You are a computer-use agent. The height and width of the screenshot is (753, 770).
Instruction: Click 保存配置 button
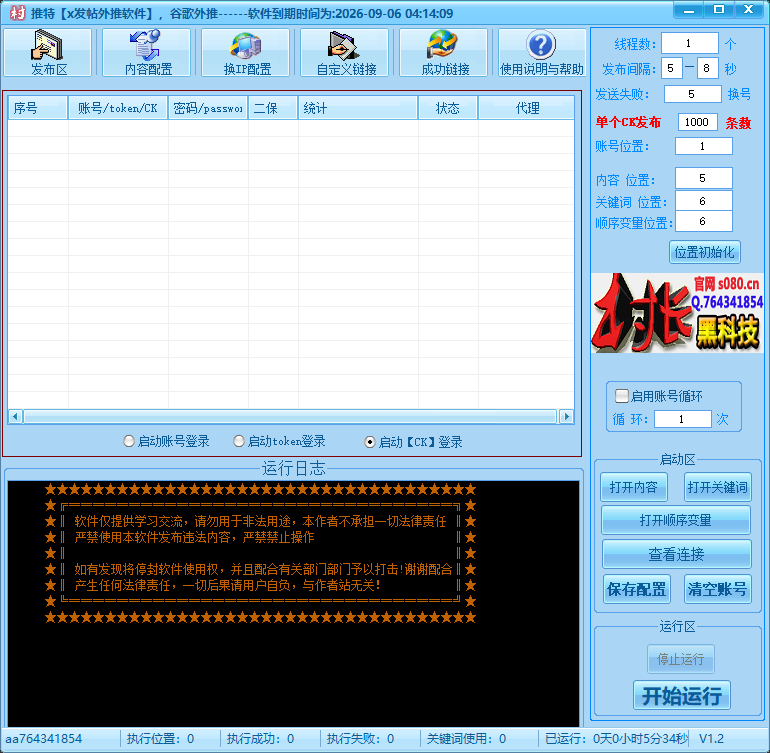pos(637,588)
